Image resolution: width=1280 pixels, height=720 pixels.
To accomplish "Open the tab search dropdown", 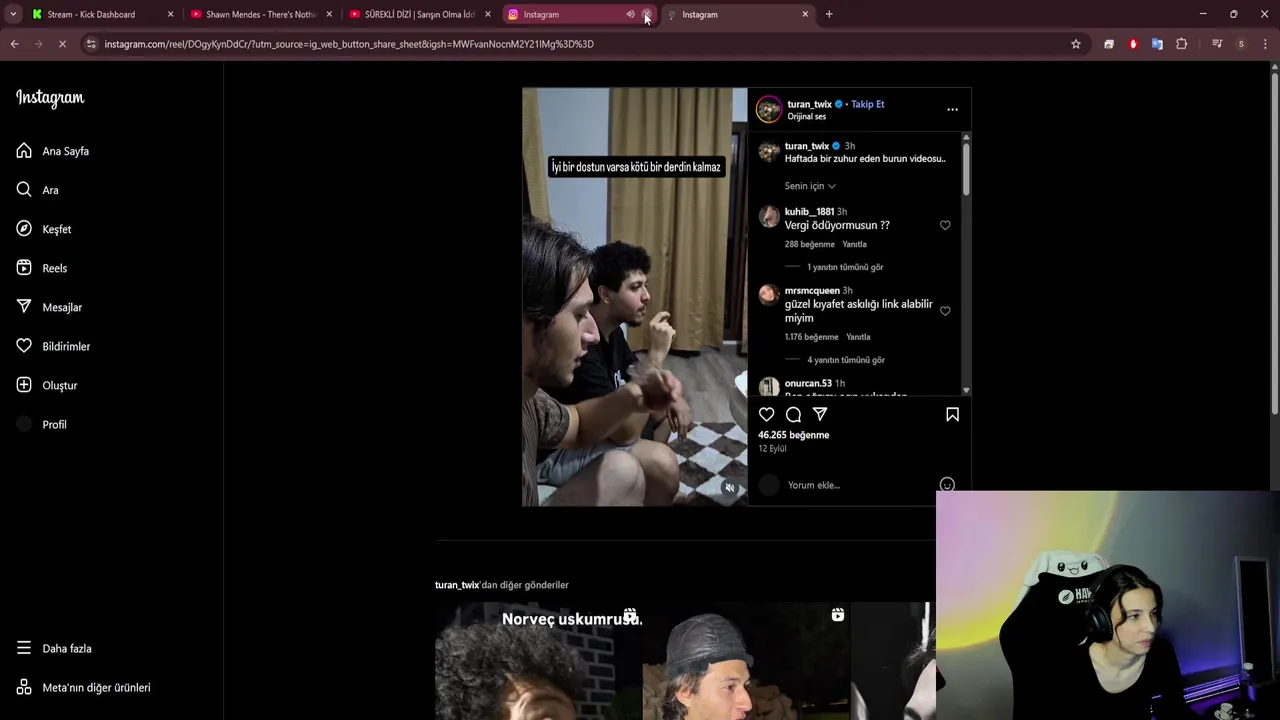I will coord(13,15).
